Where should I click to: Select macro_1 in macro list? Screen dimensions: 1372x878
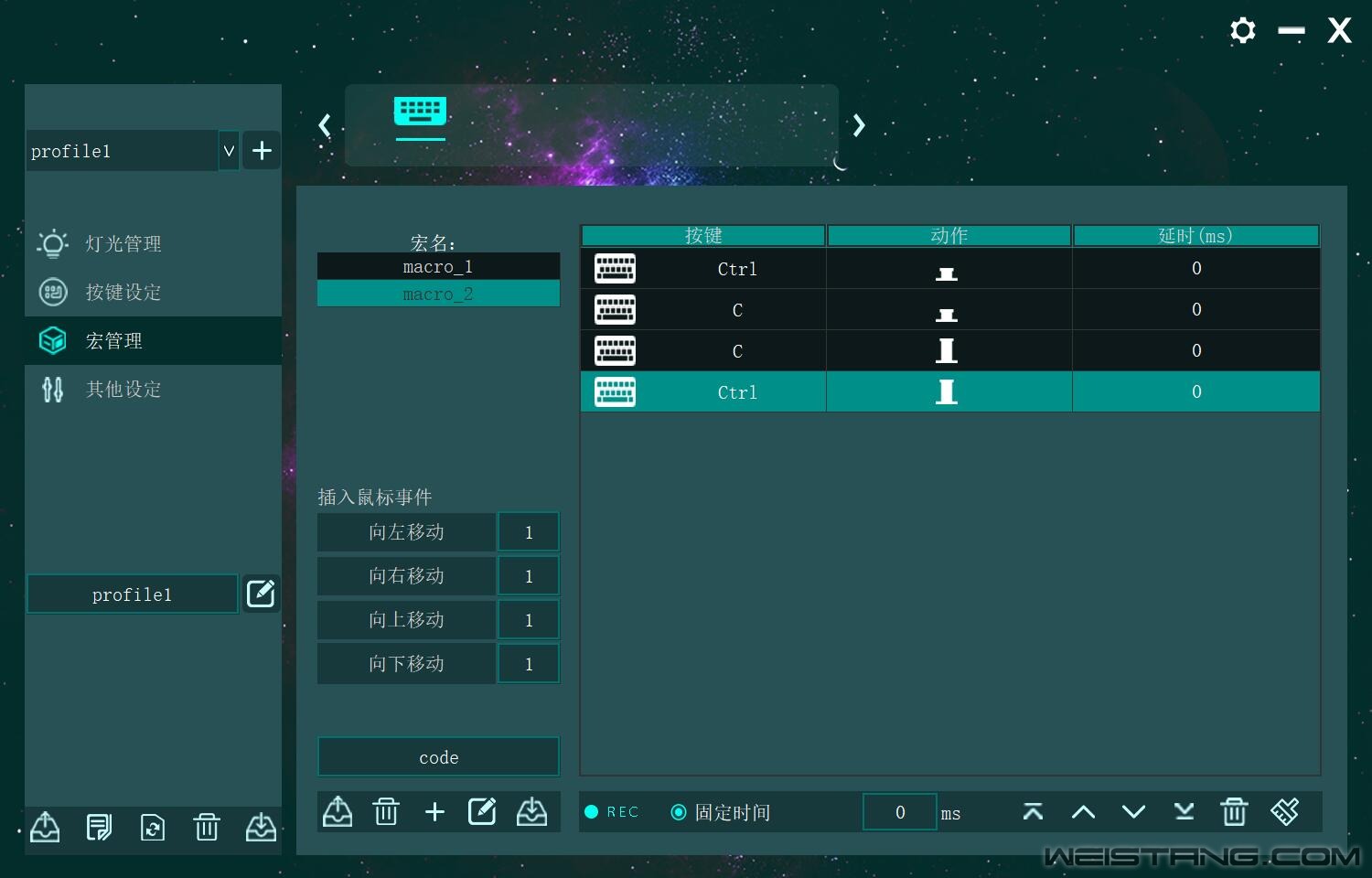point(438,266)
